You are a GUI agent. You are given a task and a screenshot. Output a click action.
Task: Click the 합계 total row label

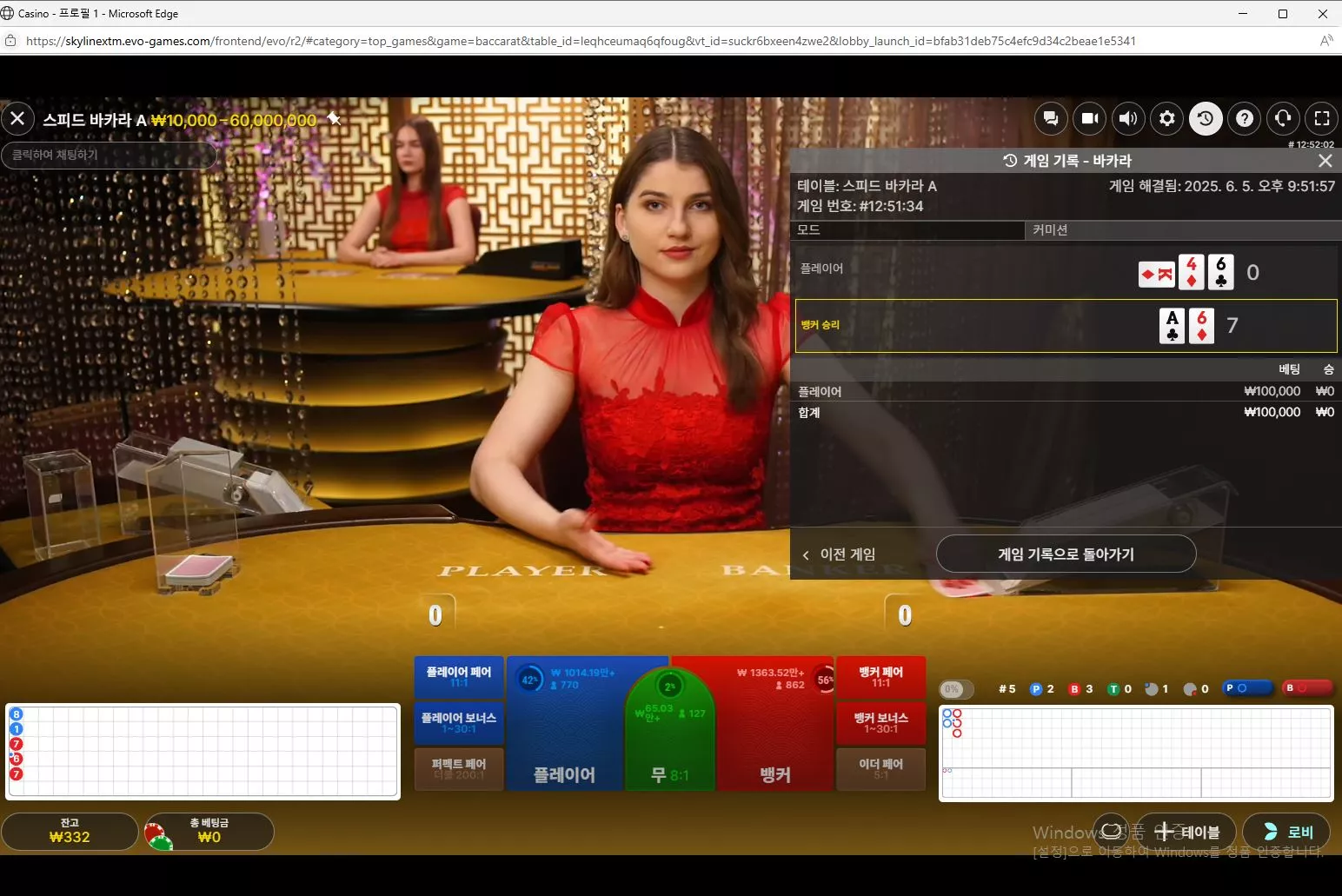point(809,413)
